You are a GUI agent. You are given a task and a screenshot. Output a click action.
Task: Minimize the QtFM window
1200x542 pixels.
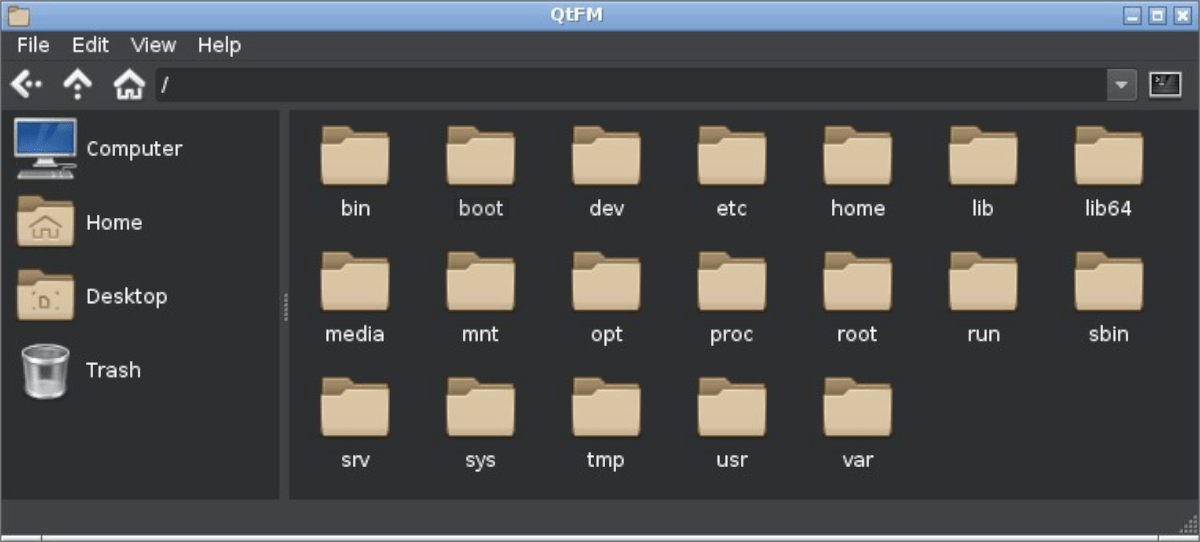tap(1133, 16)
